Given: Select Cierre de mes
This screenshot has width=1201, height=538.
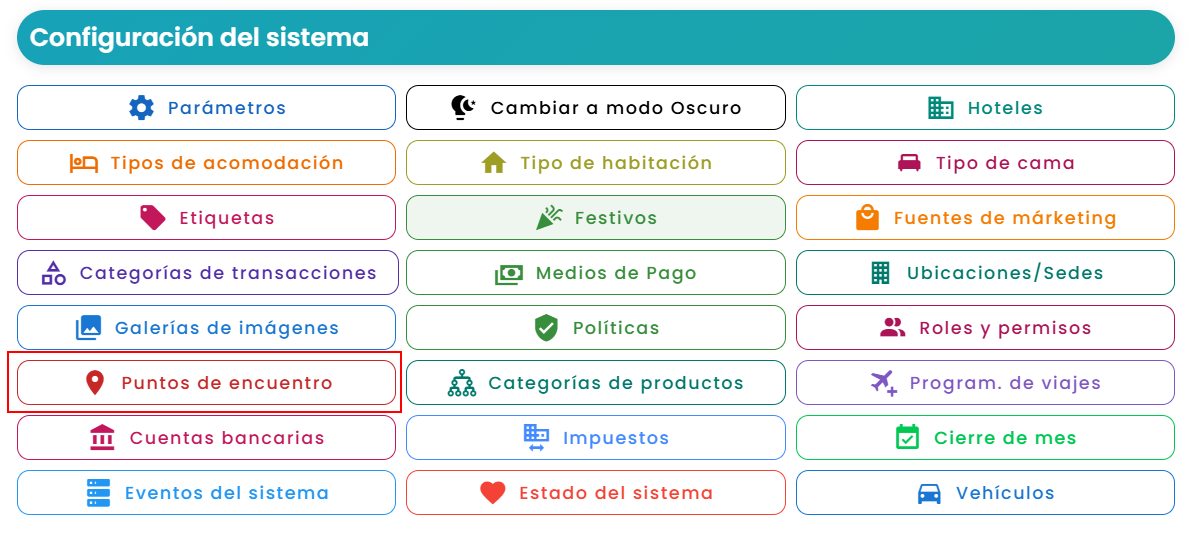Looking at the screenshot, I should click(985, 438).
